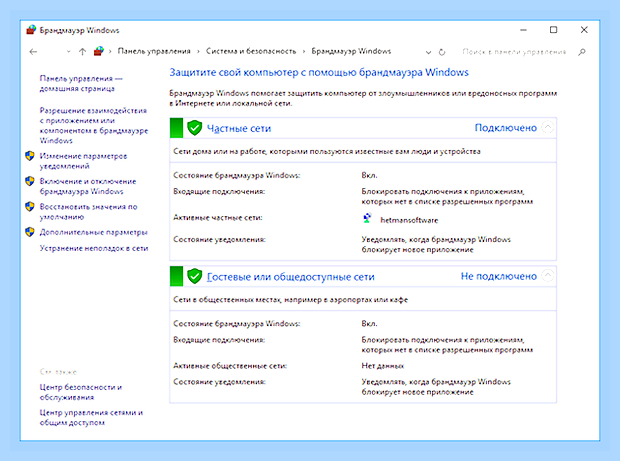Click the Не подключено status text
The width and height of the screenshot is (620, 461).
(499, 276)
